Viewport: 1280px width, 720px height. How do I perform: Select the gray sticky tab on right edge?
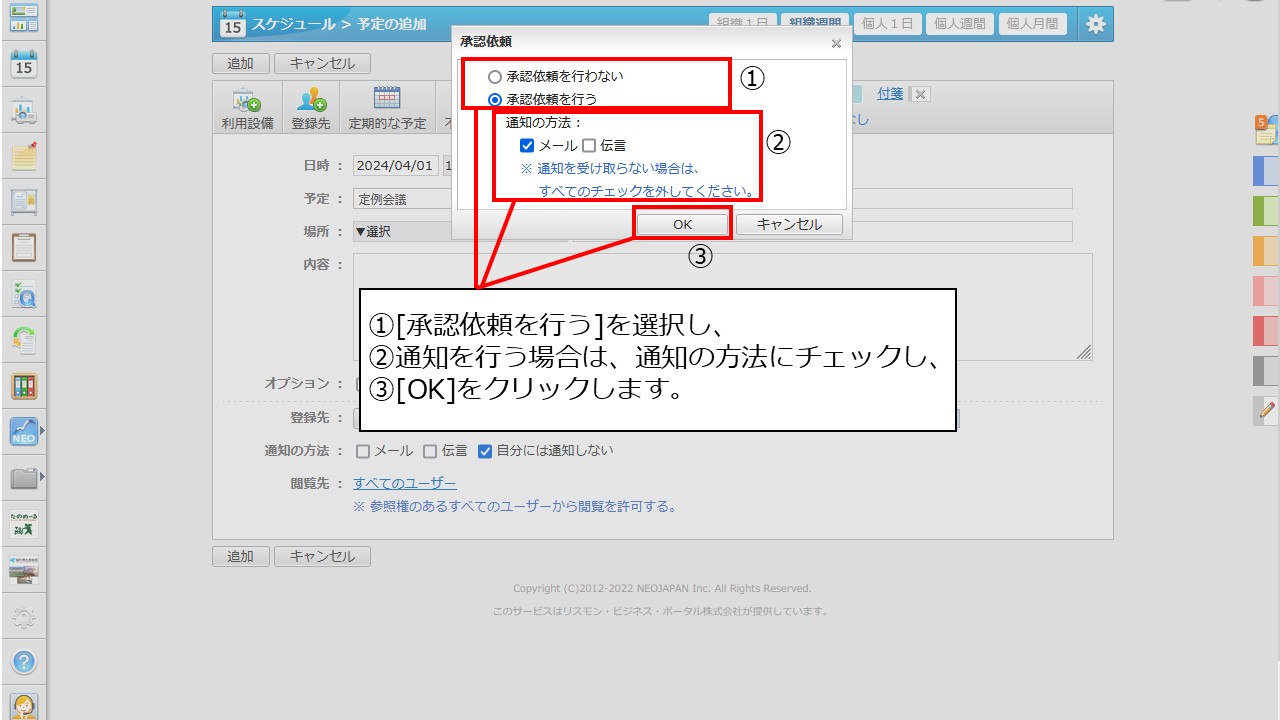1266,371
